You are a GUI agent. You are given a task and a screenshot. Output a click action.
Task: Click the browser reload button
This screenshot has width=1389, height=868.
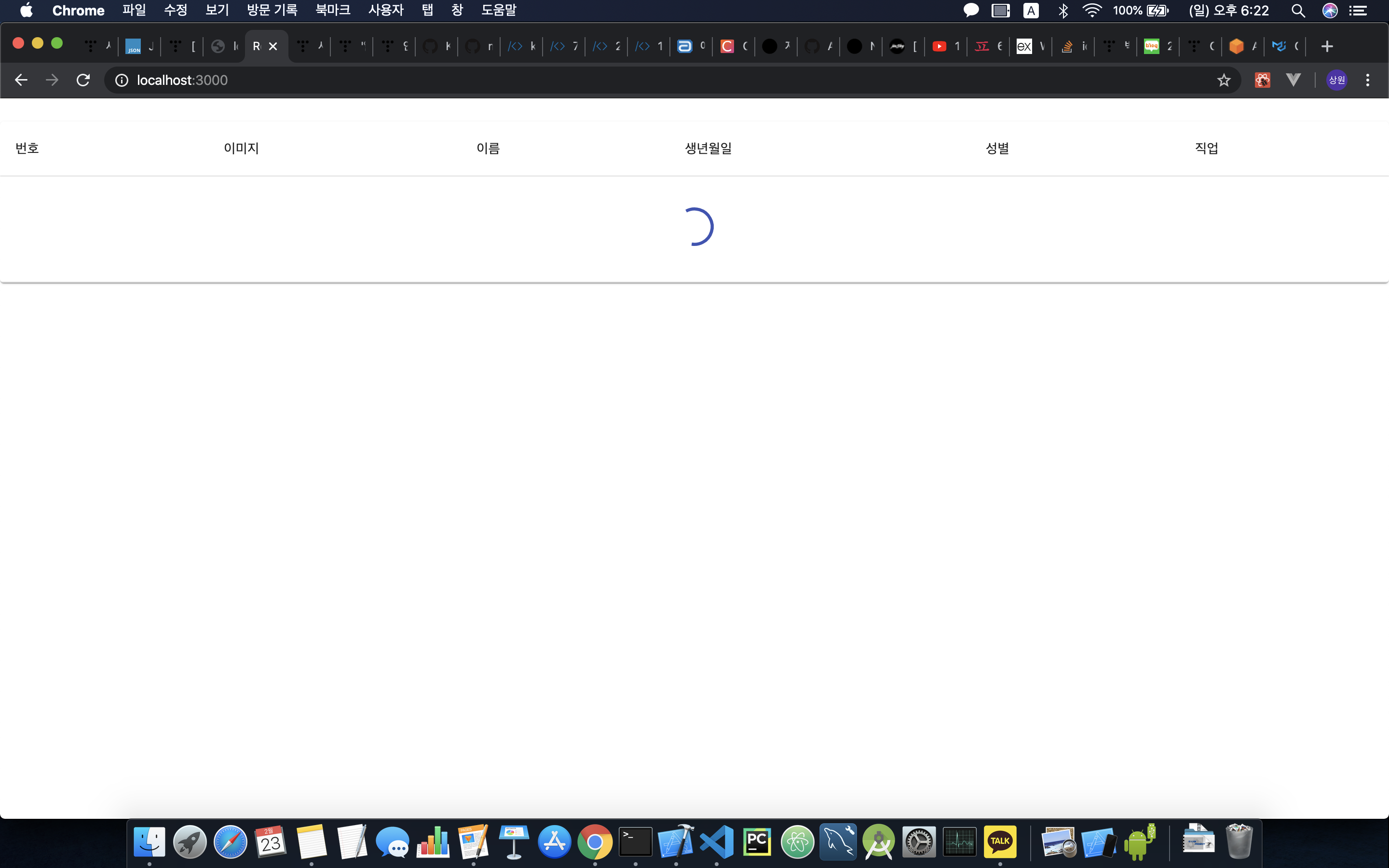(x=83, y=80)
